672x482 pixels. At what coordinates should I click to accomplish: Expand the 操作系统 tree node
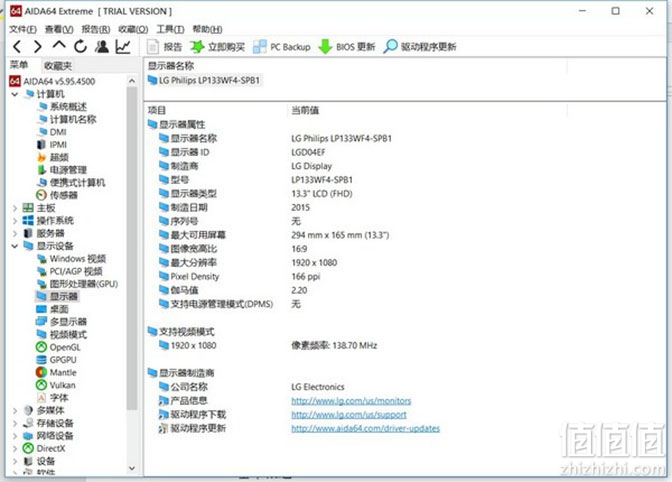(15, 221)
